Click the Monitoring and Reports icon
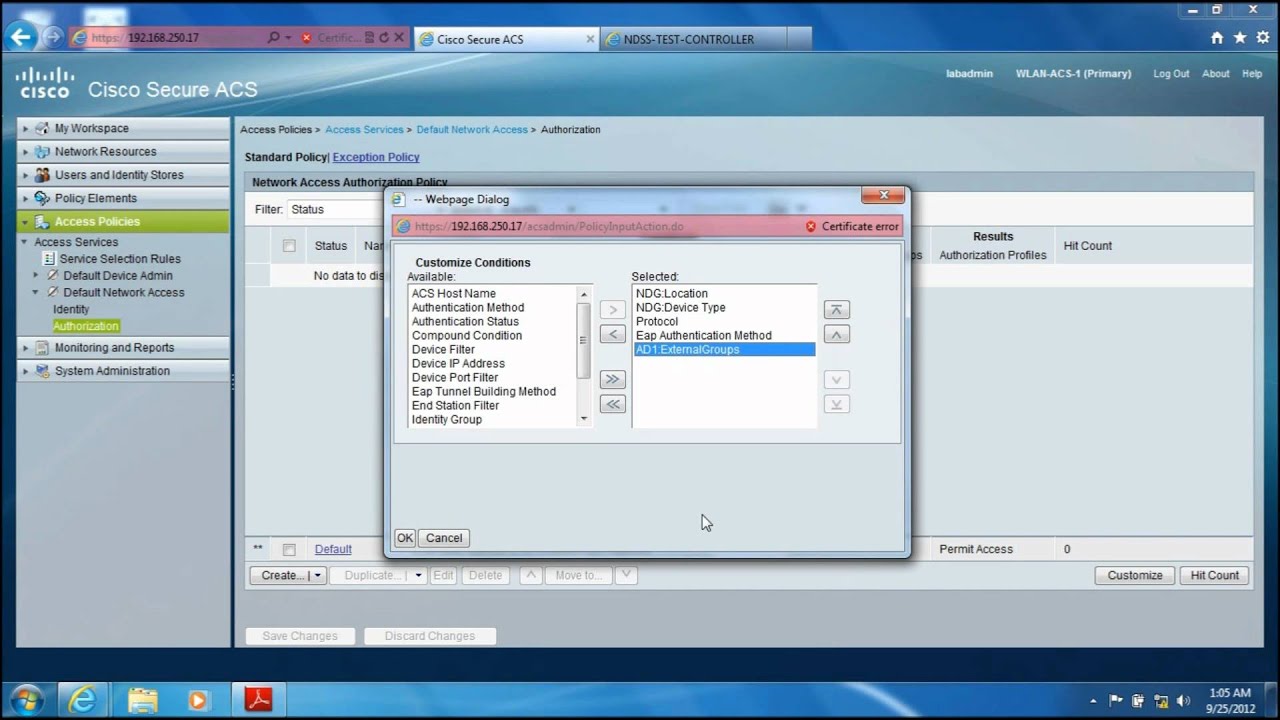This screenshot has width=1280, height=720. (42, 348)
